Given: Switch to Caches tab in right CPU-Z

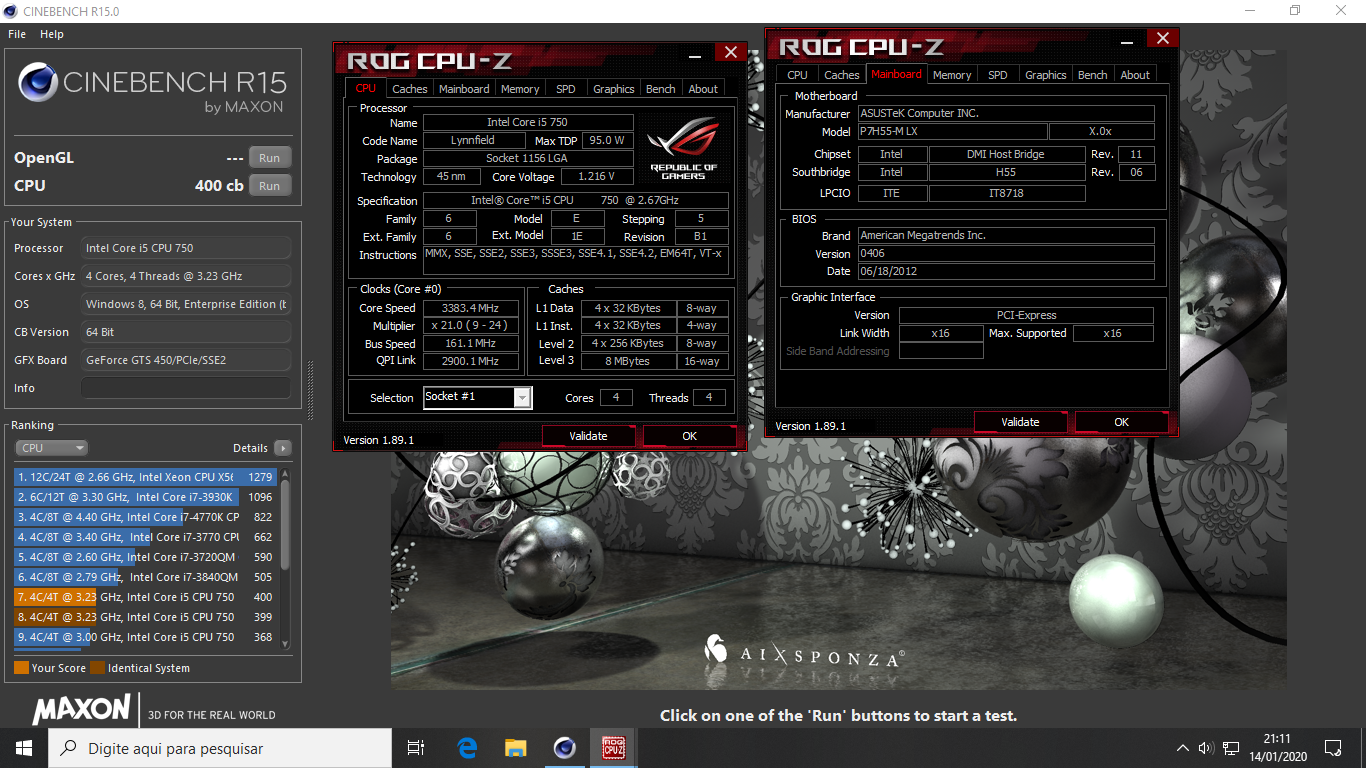Looking at the screenshot, I should click(x=841, y=75).
